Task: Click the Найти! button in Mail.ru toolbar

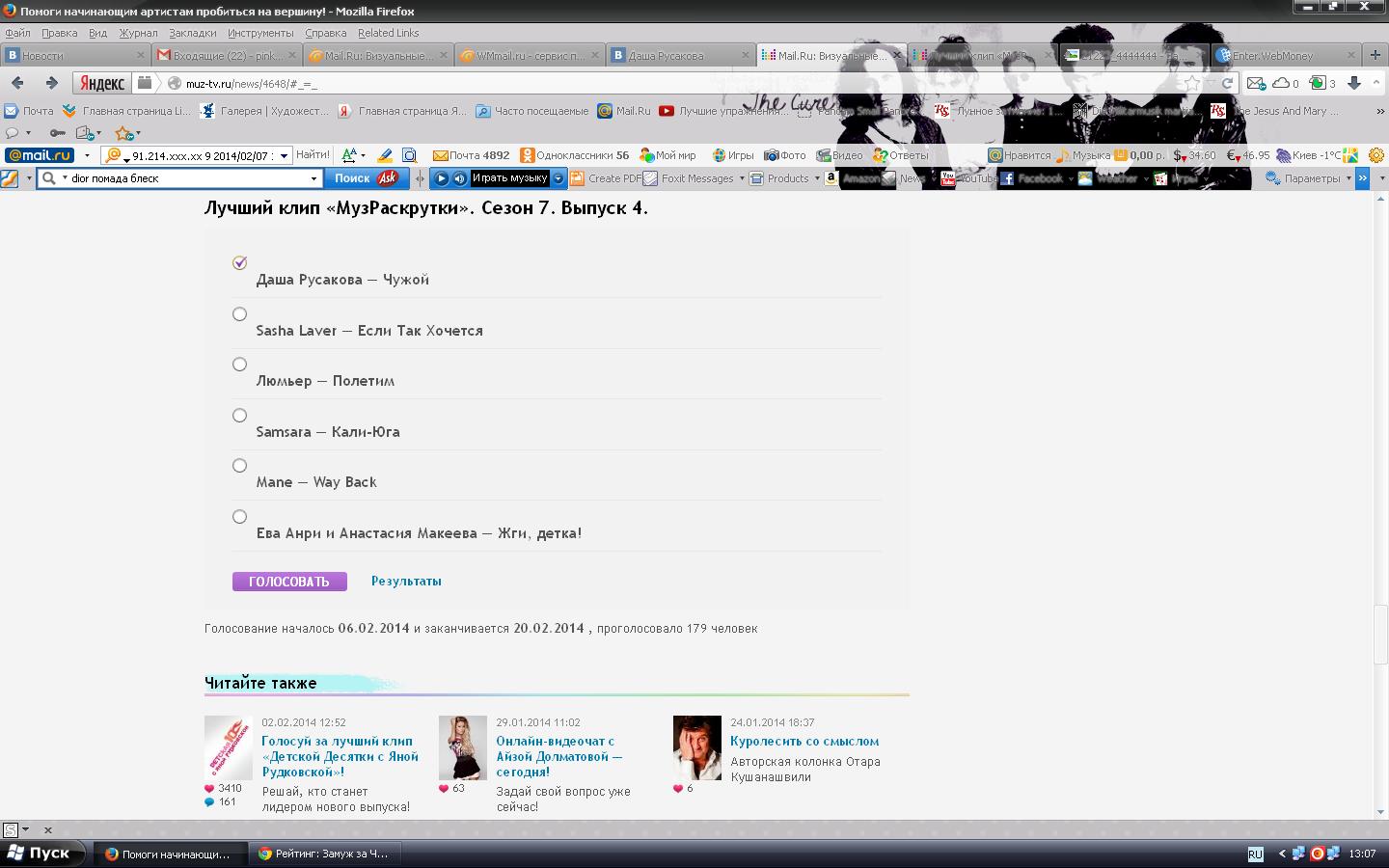Action: (313, 154)
